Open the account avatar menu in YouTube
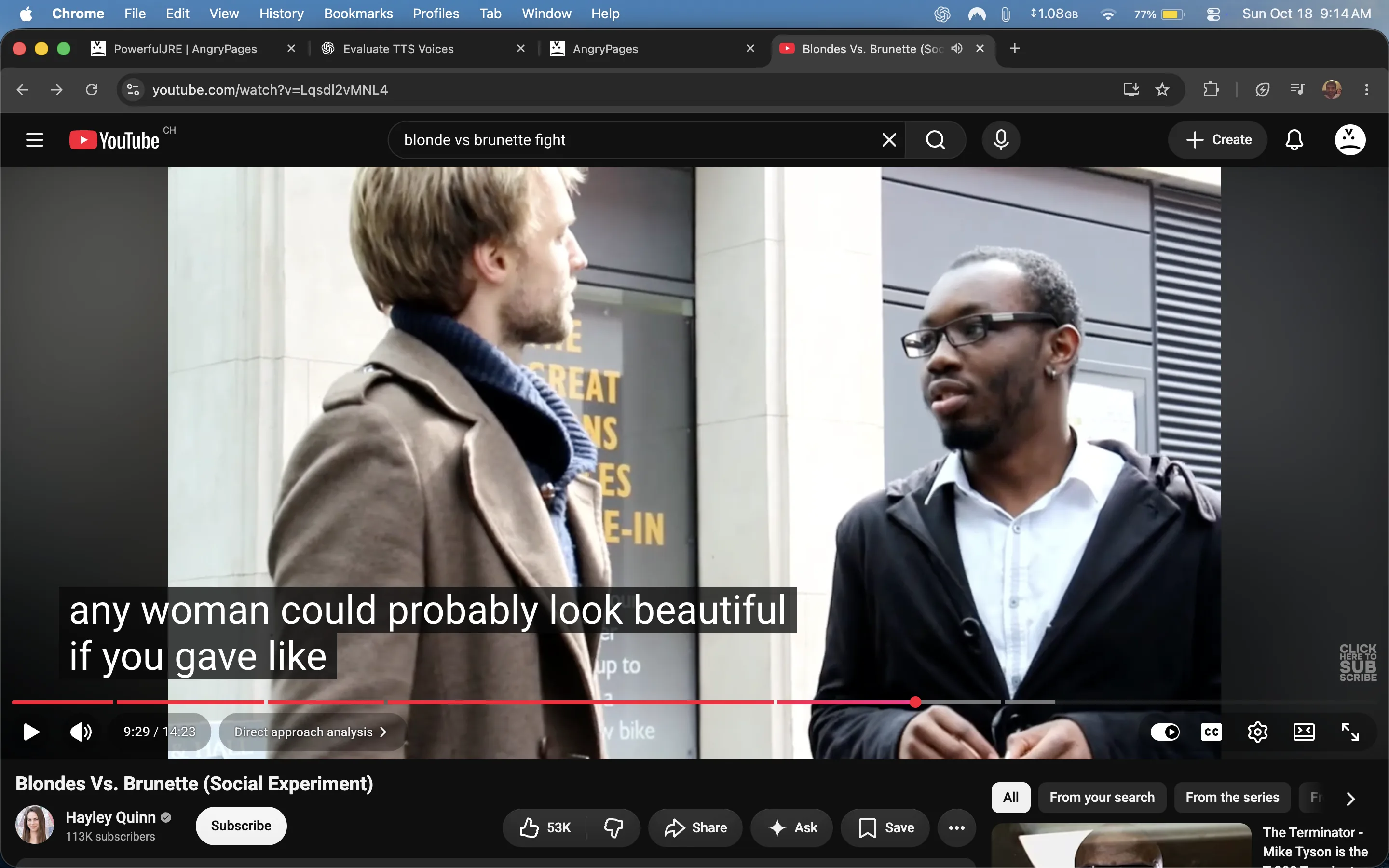The height and width of the screenshot is (868, 1389). click(1349, 139)
